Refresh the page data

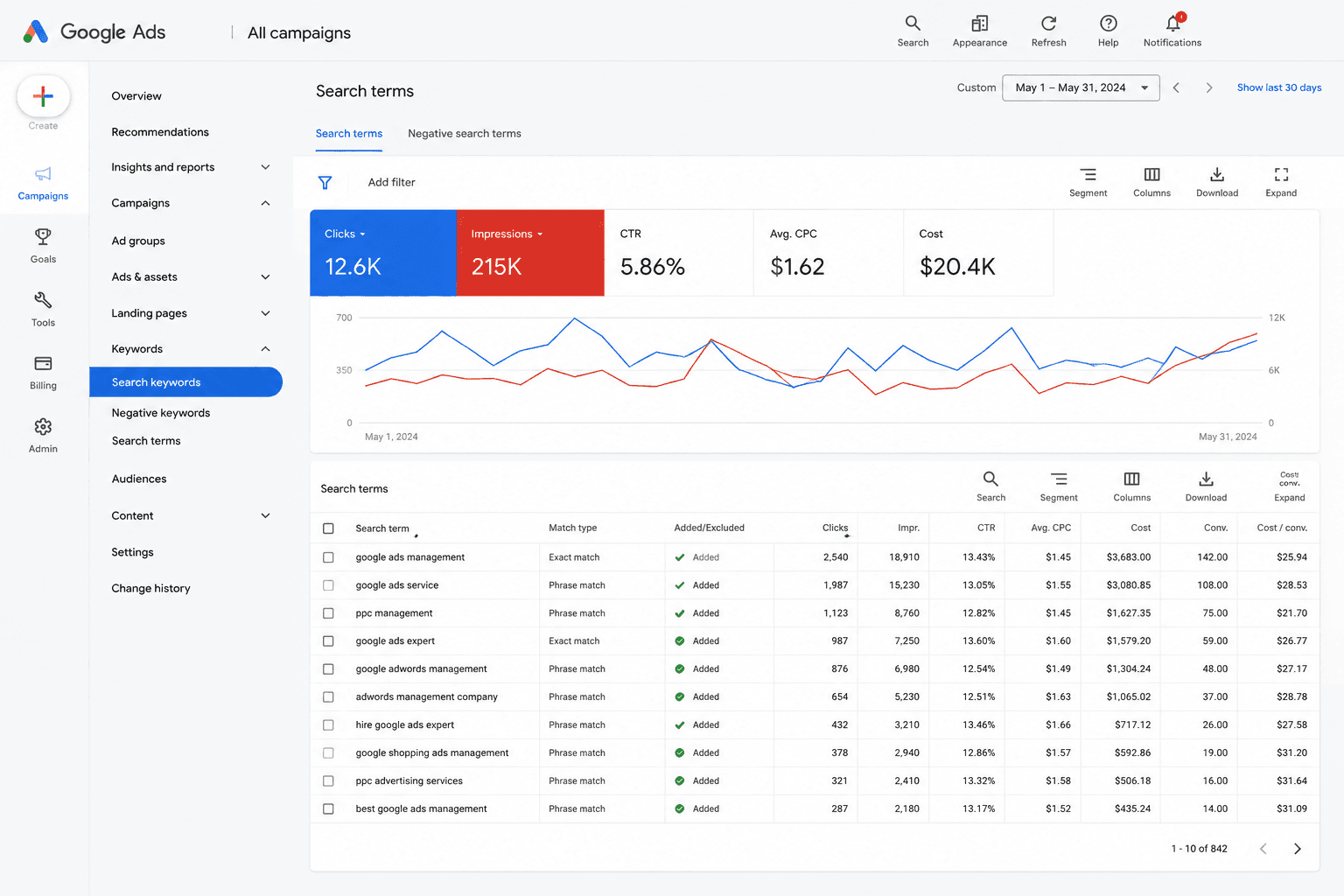click(x=1048, y=31)
